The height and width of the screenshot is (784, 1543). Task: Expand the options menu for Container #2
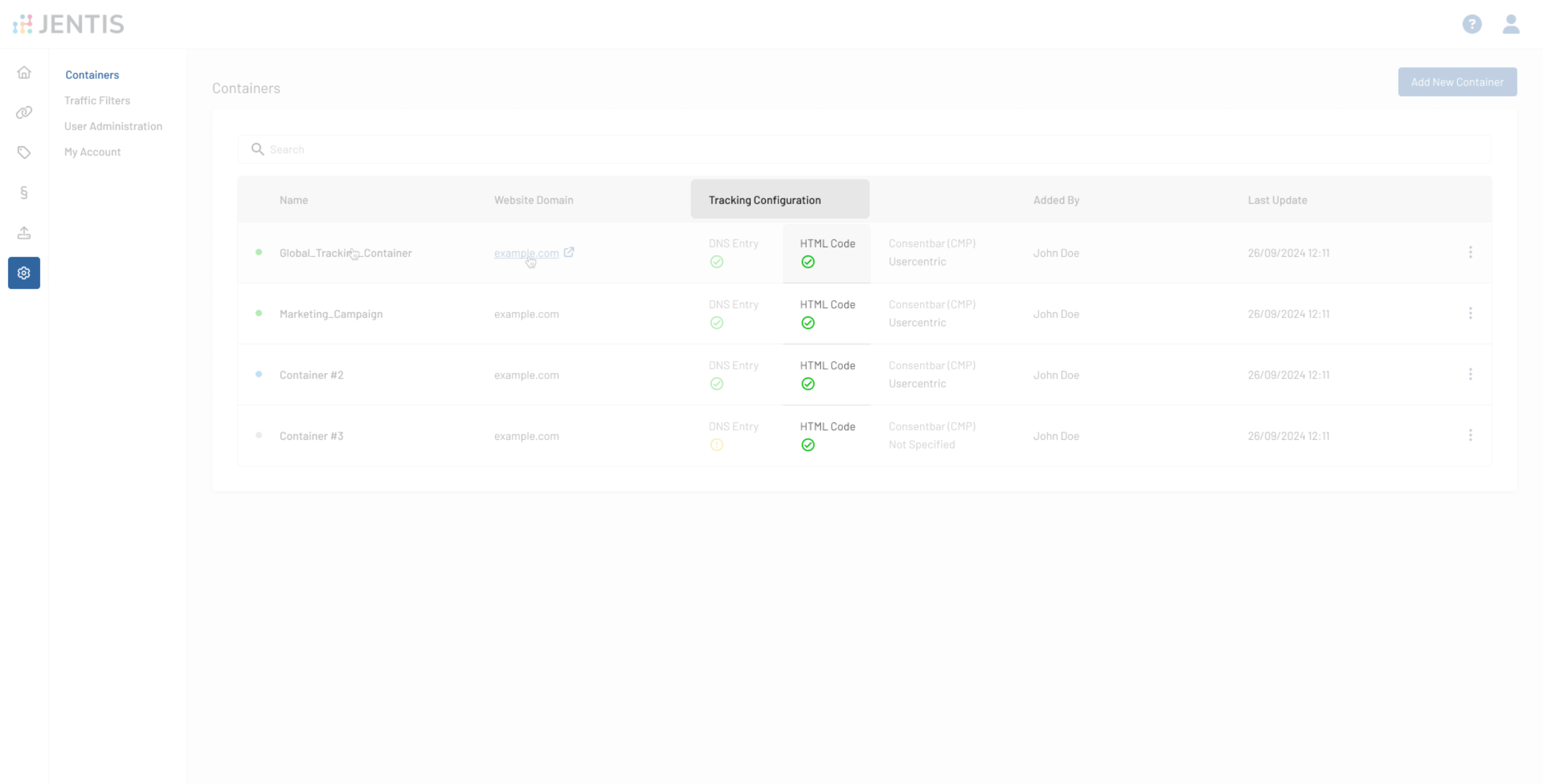pos(1470,374)
